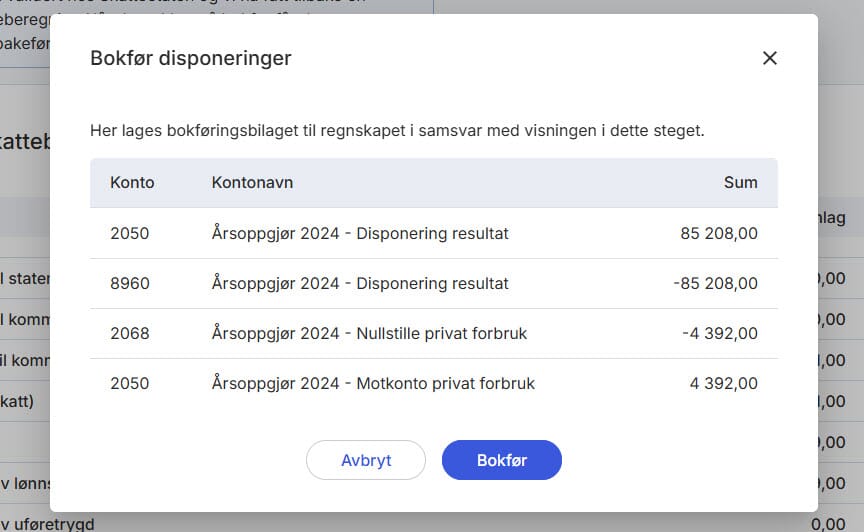
Task: Click Disponering resultat name for account 8960
Action: coord(360,284)
